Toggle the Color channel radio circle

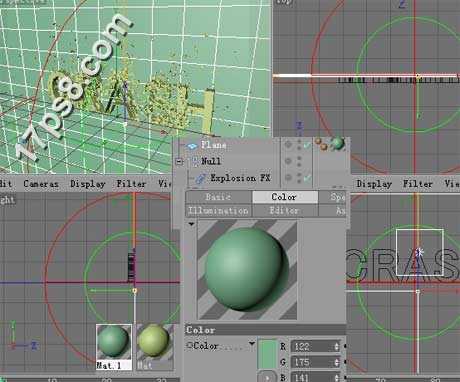click(190, 345)
